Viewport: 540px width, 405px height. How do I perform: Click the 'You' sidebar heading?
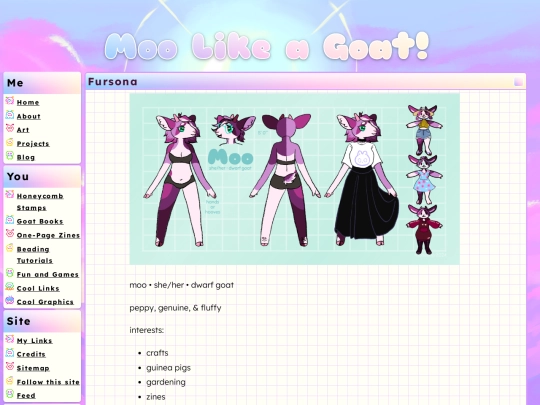(18, 177)
